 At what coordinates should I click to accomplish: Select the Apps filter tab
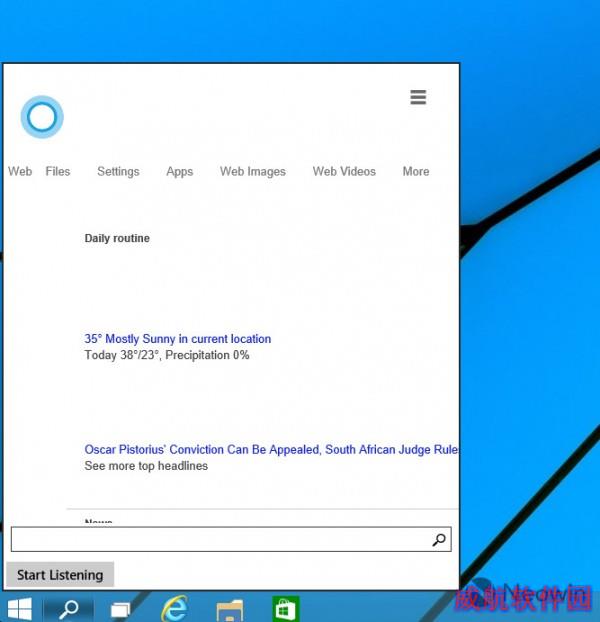pyautogui.click(x=180, y=172)
